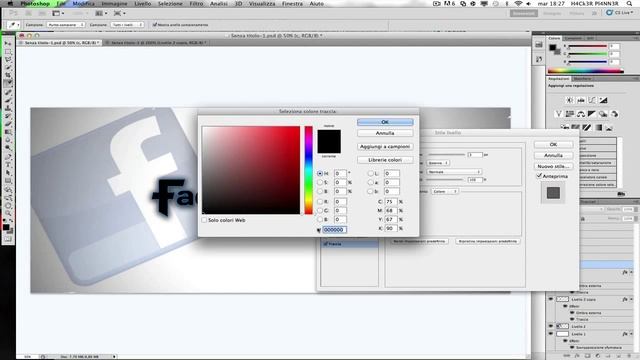Add a Curves adjustment

click(592, 100)
